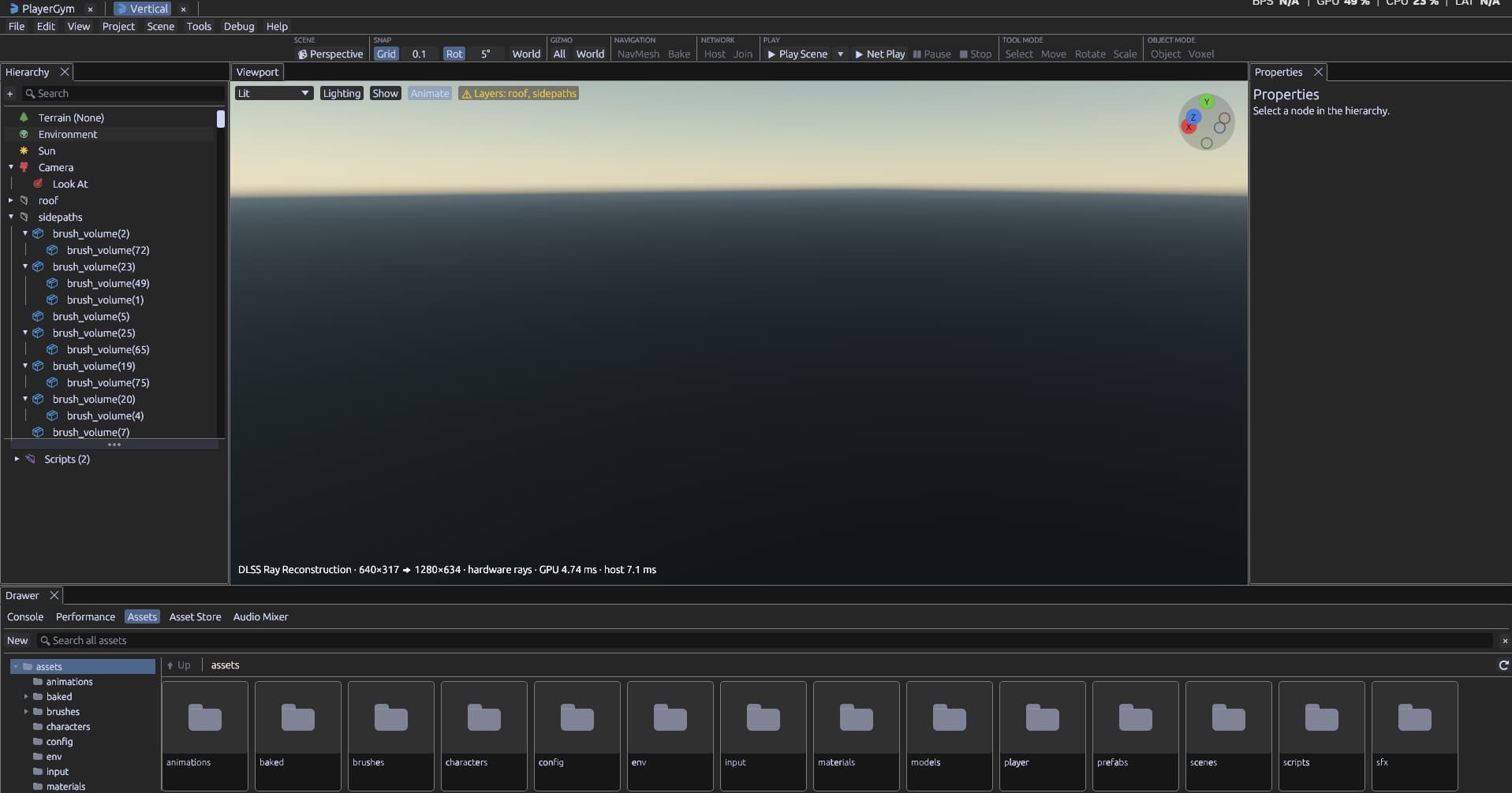1512x793 pixels.
Task: Open the Project menu
Action: pos(118,26)
